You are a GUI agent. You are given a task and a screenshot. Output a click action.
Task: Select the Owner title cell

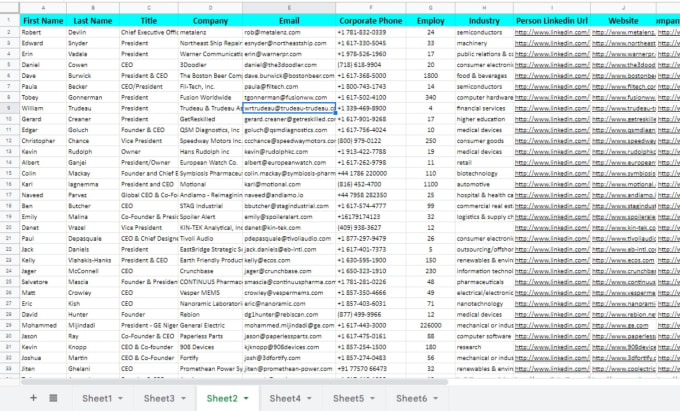149,151
